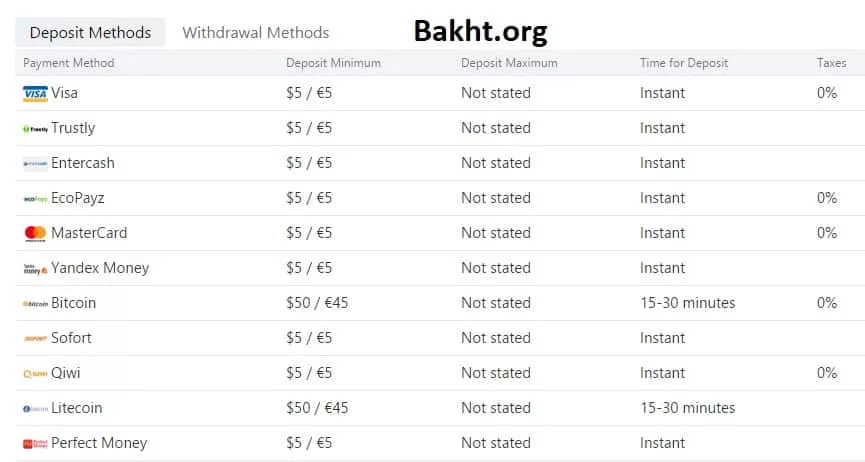The height and width of the screenshot is (462, 865).
Task: Click the Payment Method column header
Action: 69,63
